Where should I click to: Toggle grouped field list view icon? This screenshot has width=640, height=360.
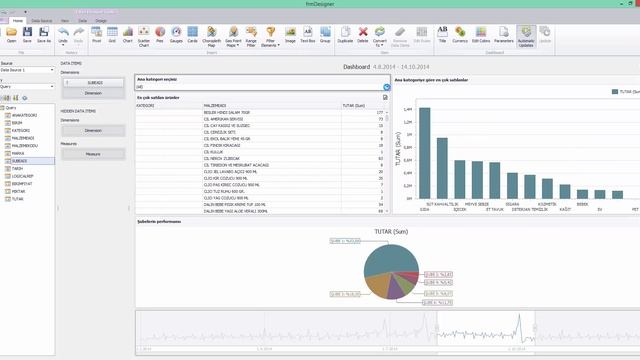click(x=6, y=98)
